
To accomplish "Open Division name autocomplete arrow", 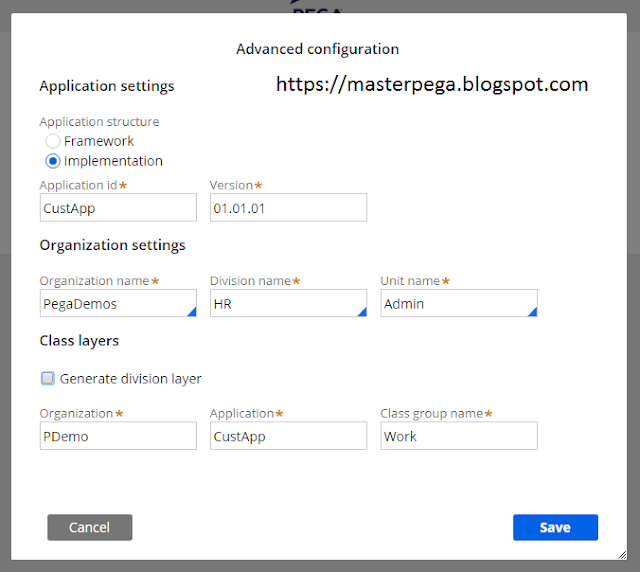I will click(x=362, y=312).
